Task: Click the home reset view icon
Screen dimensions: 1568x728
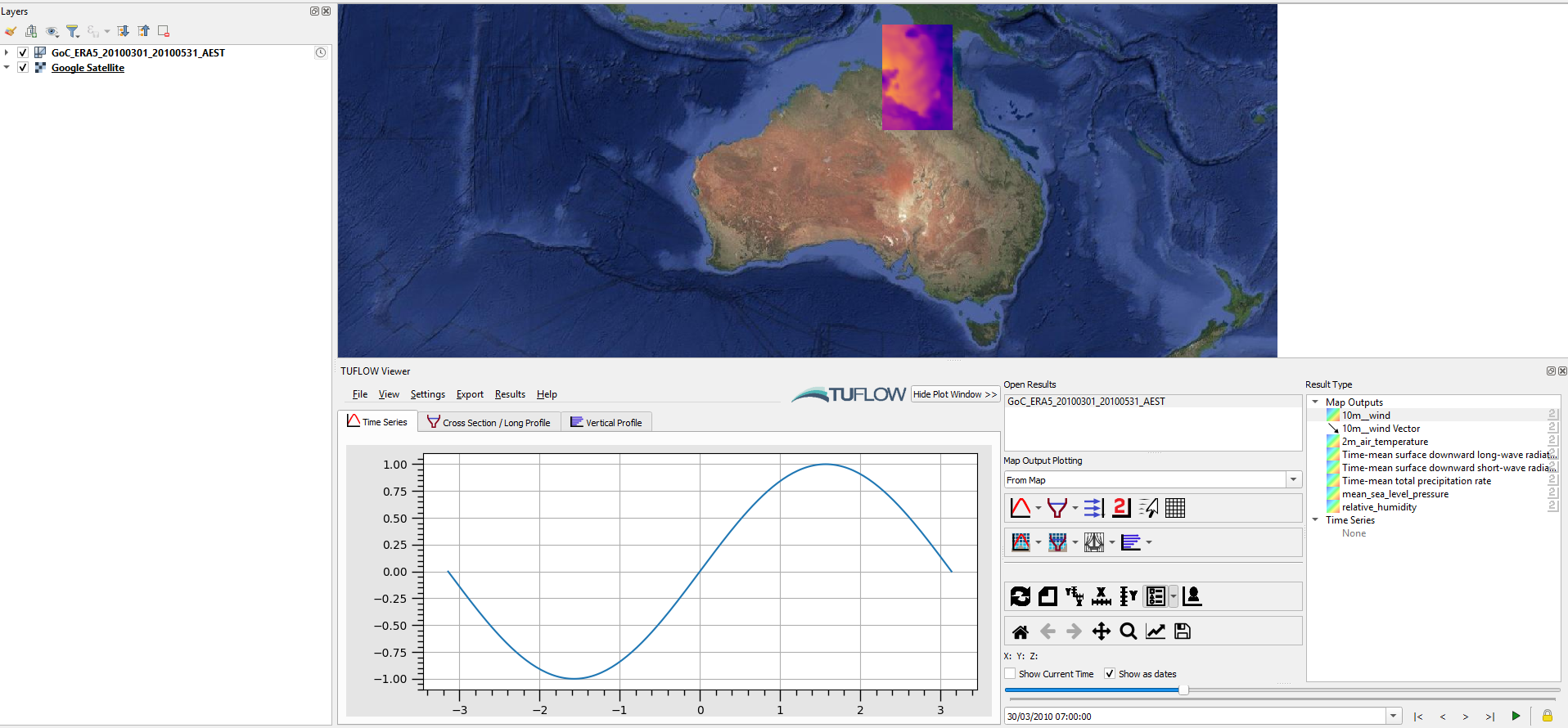Action: pos(1020,631)
